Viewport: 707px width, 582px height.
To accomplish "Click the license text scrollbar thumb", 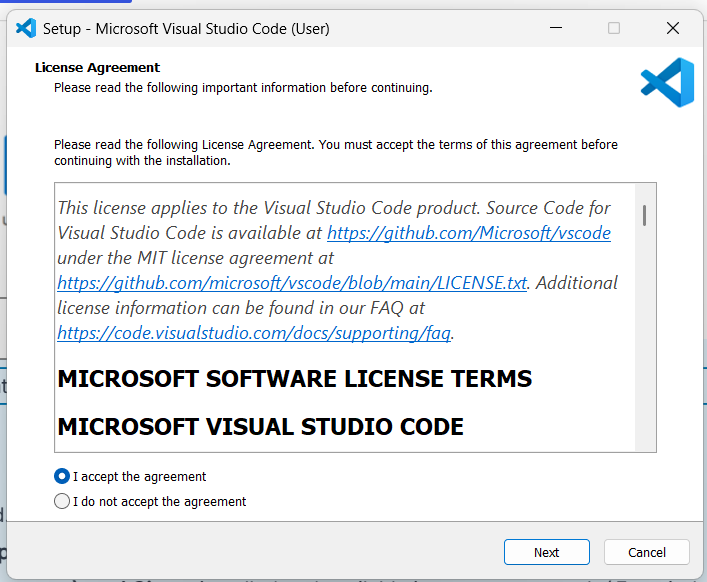I will tap(645, 215).
